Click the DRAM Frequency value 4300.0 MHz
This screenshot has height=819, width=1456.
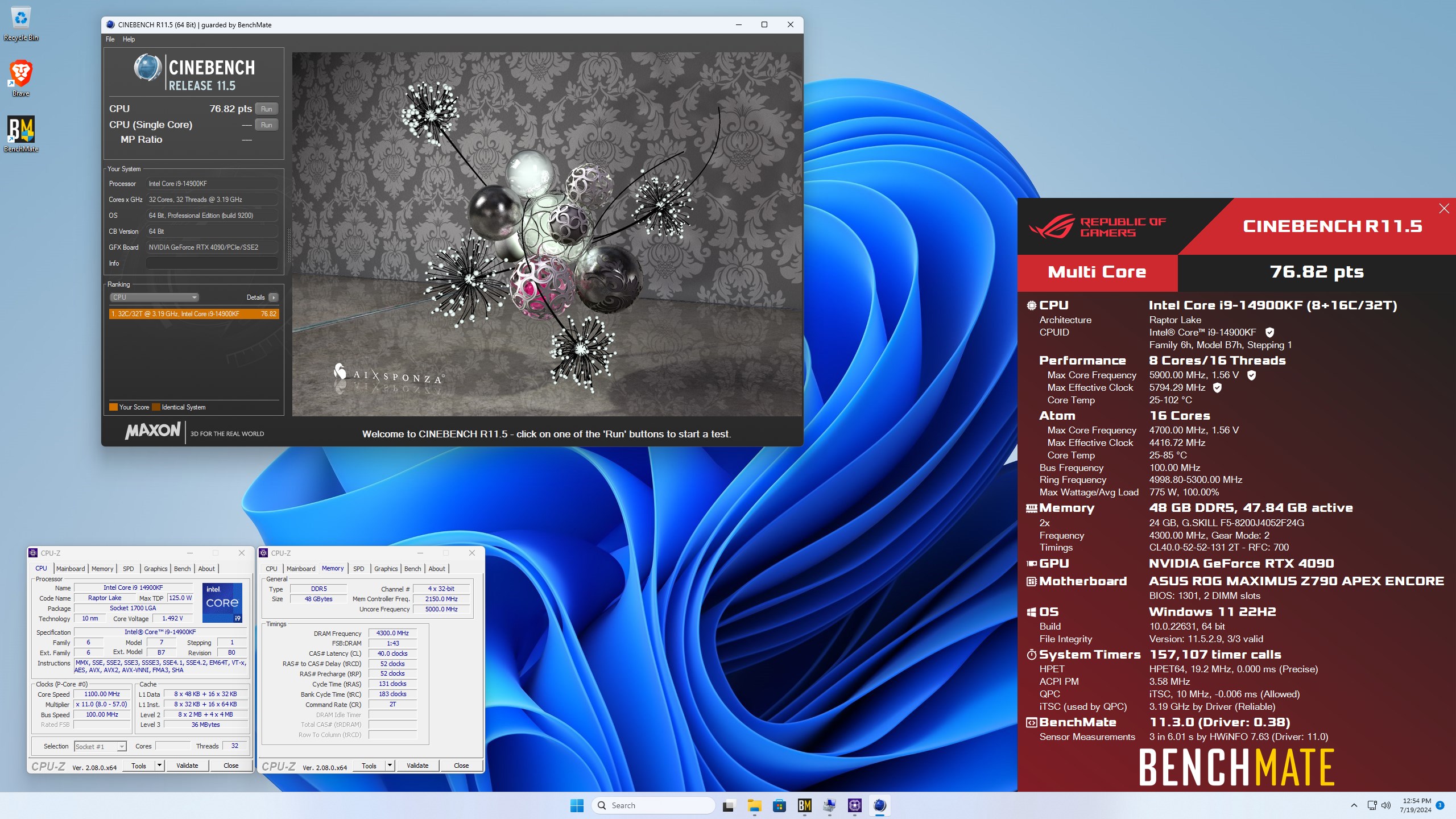coord(392,633)
